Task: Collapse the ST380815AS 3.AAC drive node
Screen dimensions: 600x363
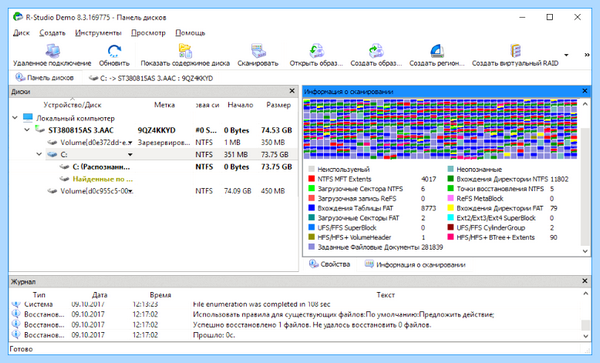Action: 27,130
